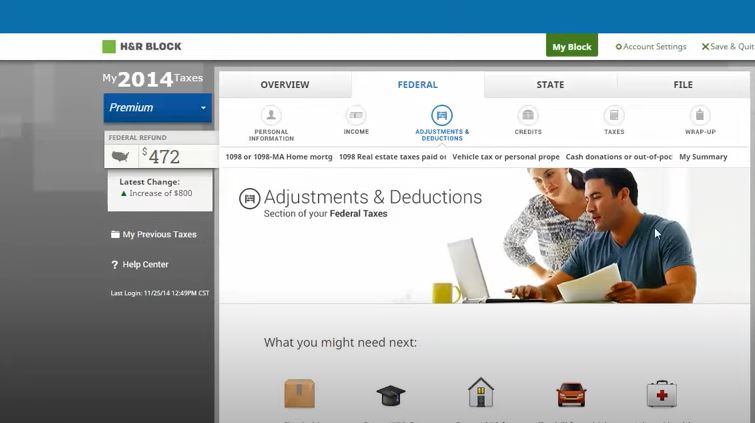
Task: Switch to the Federal tab
Action: tap(417, 85)
